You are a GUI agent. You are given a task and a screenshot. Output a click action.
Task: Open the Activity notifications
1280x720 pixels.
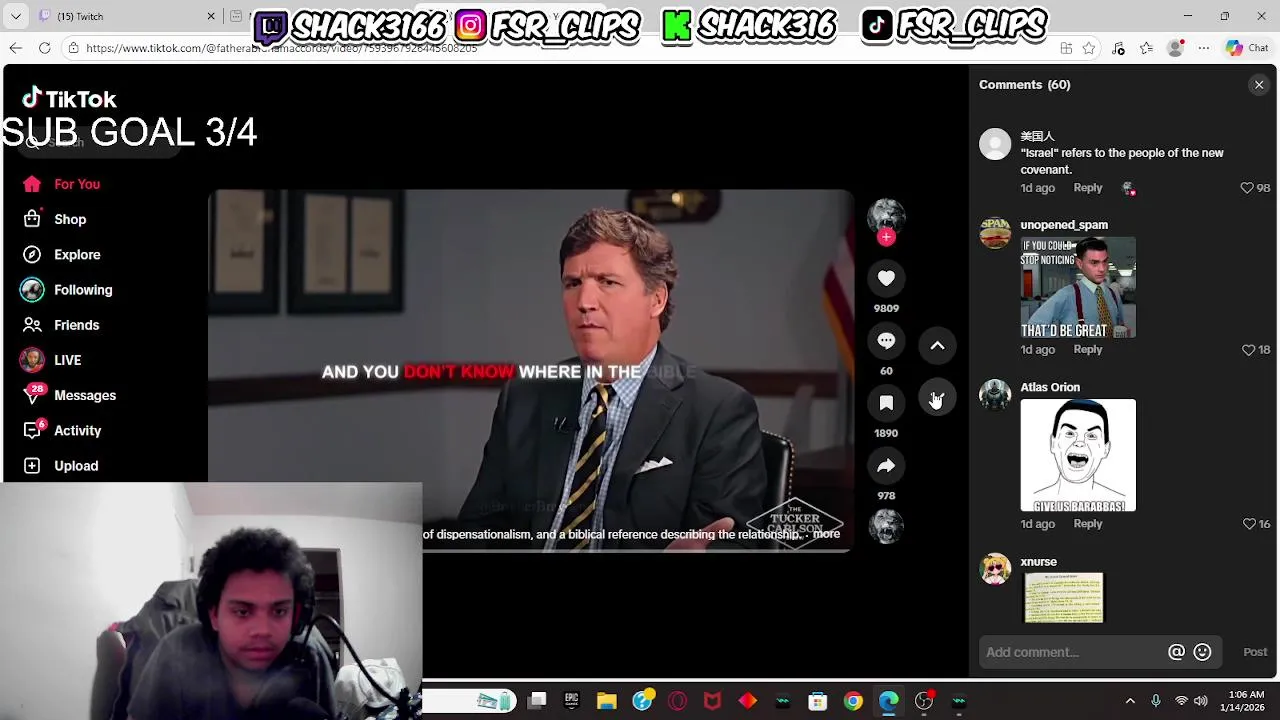(78, 430)
